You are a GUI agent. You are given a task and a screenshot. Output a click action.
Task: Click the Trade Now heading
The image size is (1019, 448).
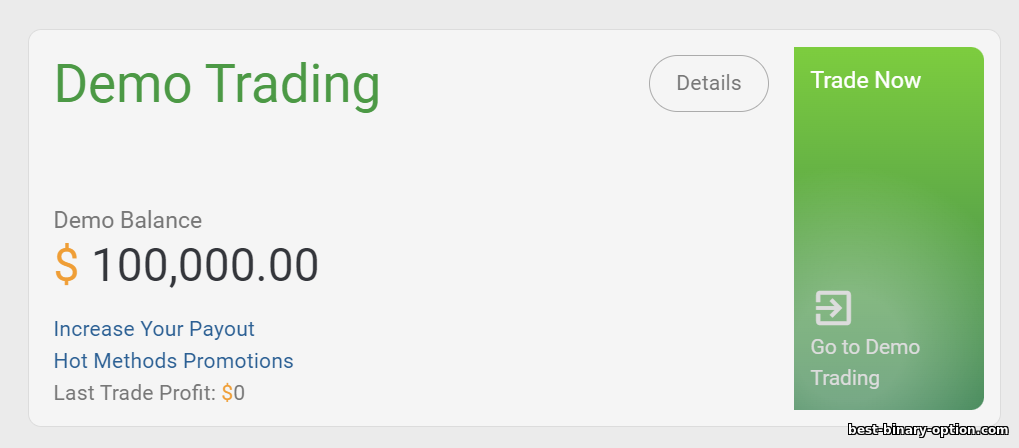[x=865, y=80]
